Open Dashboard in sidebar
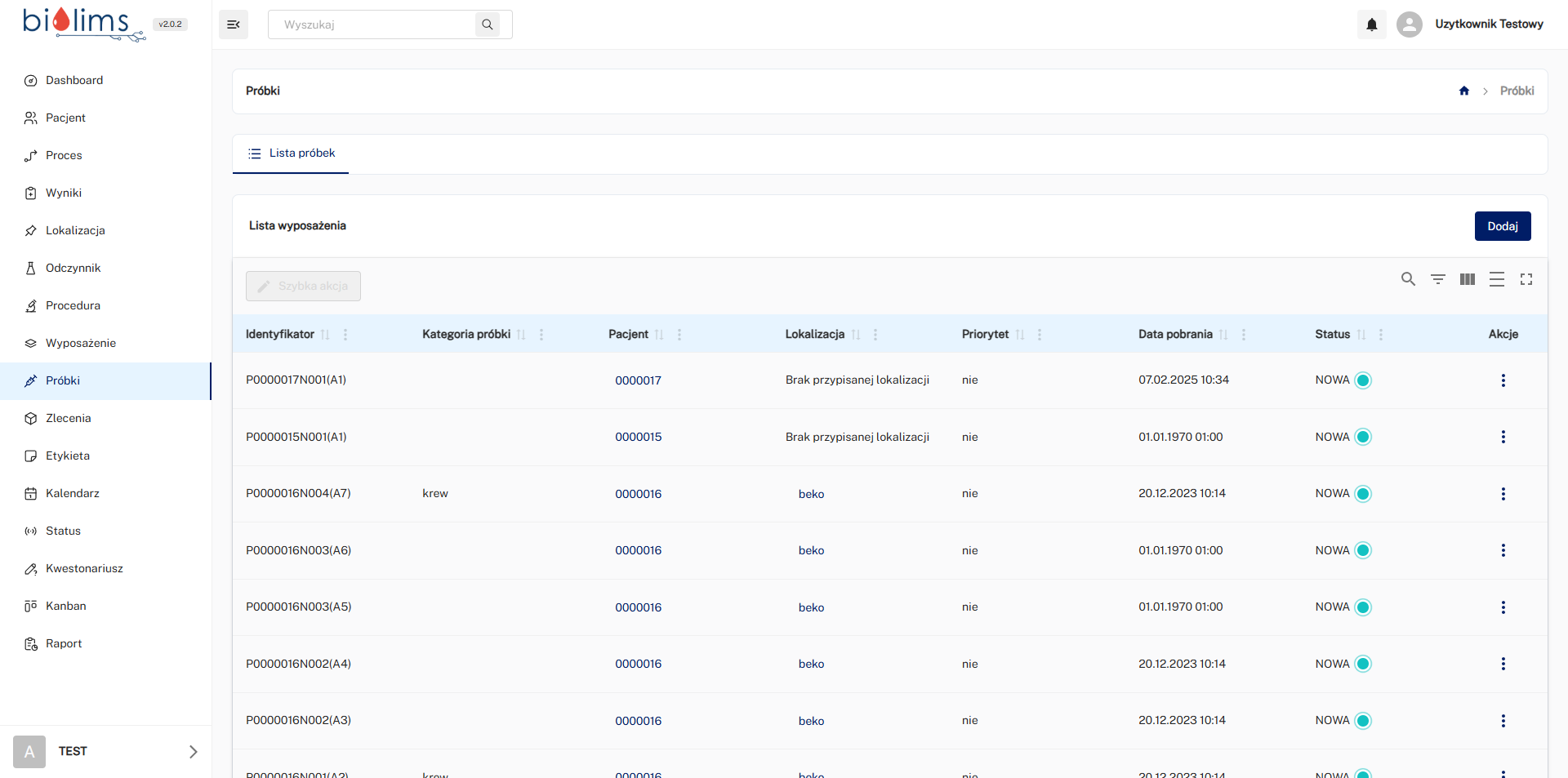1568x778 pixels. [105, 80]
